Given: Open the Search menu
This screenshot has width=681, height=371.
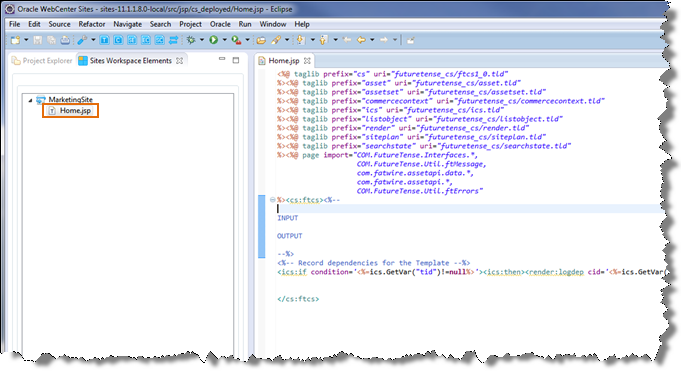Looking at the screenshot, I should coord(160,24).
